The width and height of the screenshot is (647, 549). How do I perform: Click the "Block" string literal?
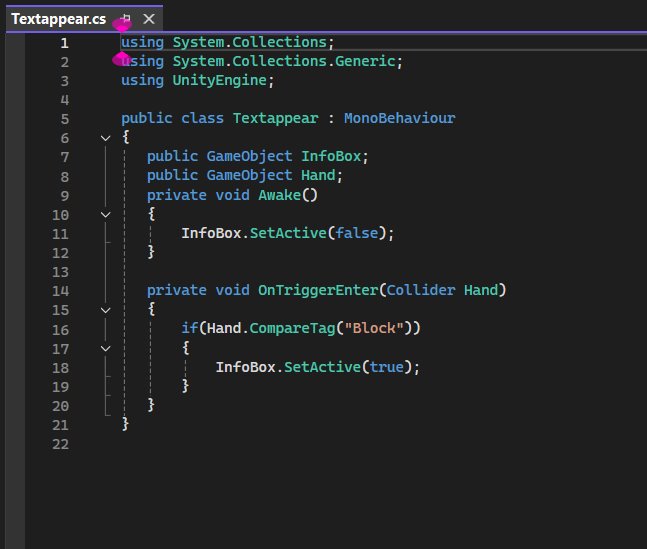(x=370, y=329)
